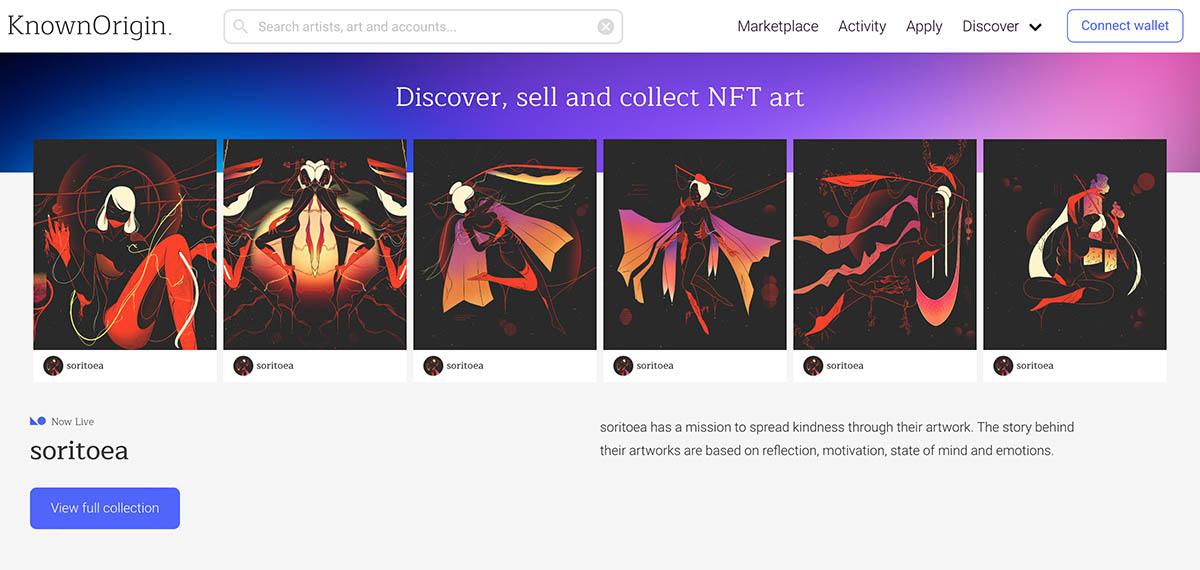
Task: Click the soritoea avatar under the fifth artwork
Action: [813, 366]
